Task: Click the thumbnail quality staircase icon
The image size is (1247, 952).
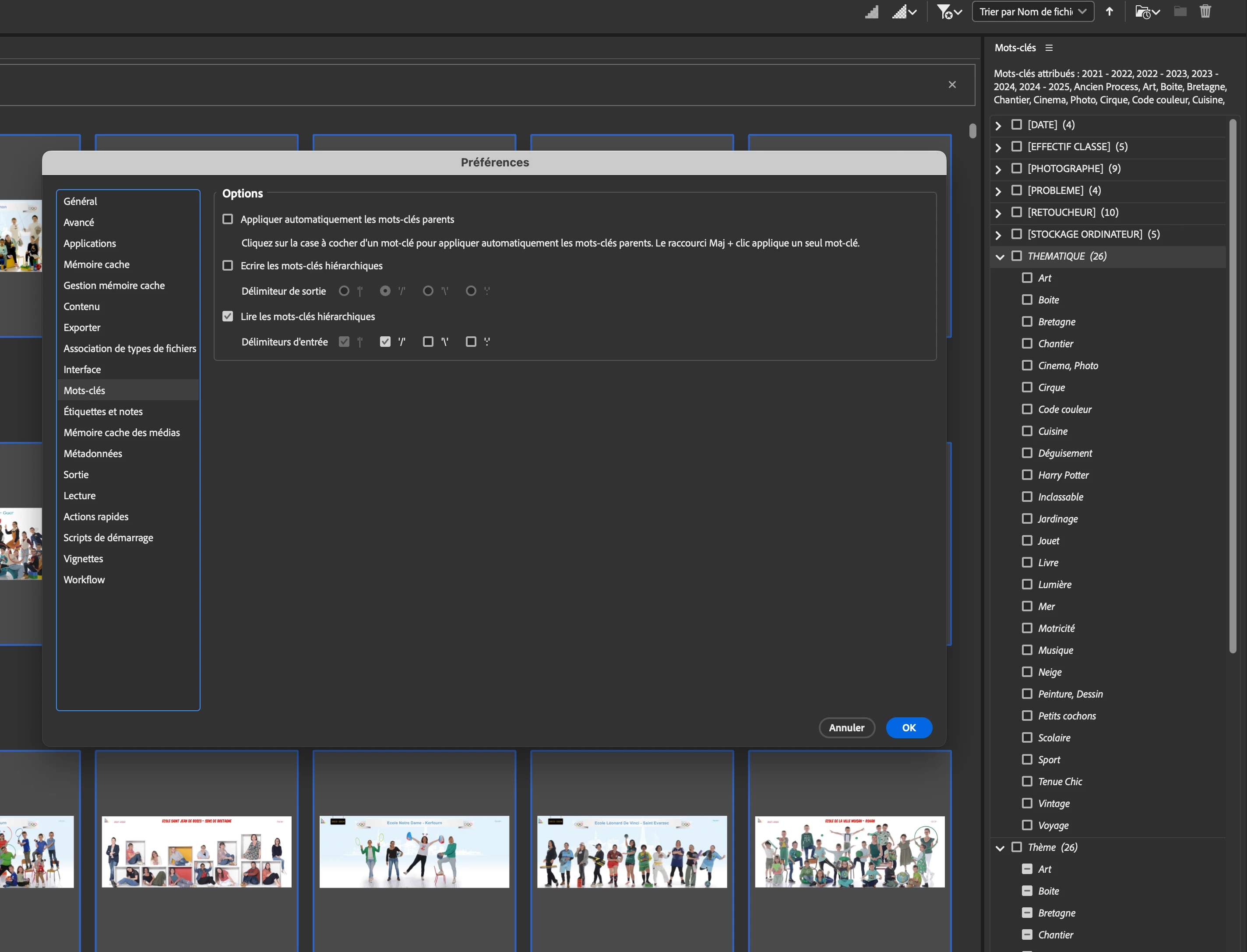Action: (871, 12)
